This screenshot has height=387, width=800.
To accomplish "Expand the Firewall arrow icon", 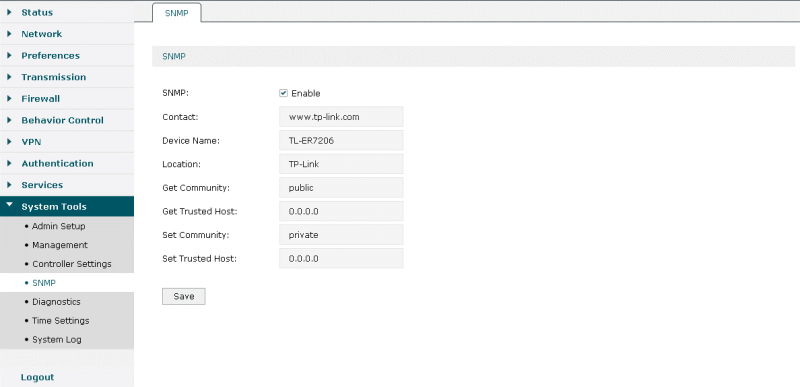I will point(9,98).
